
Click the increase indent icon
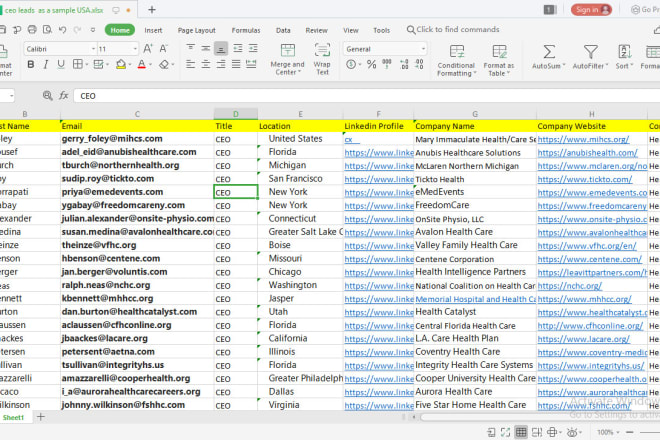pyautogui.click(x=253, y=48)
